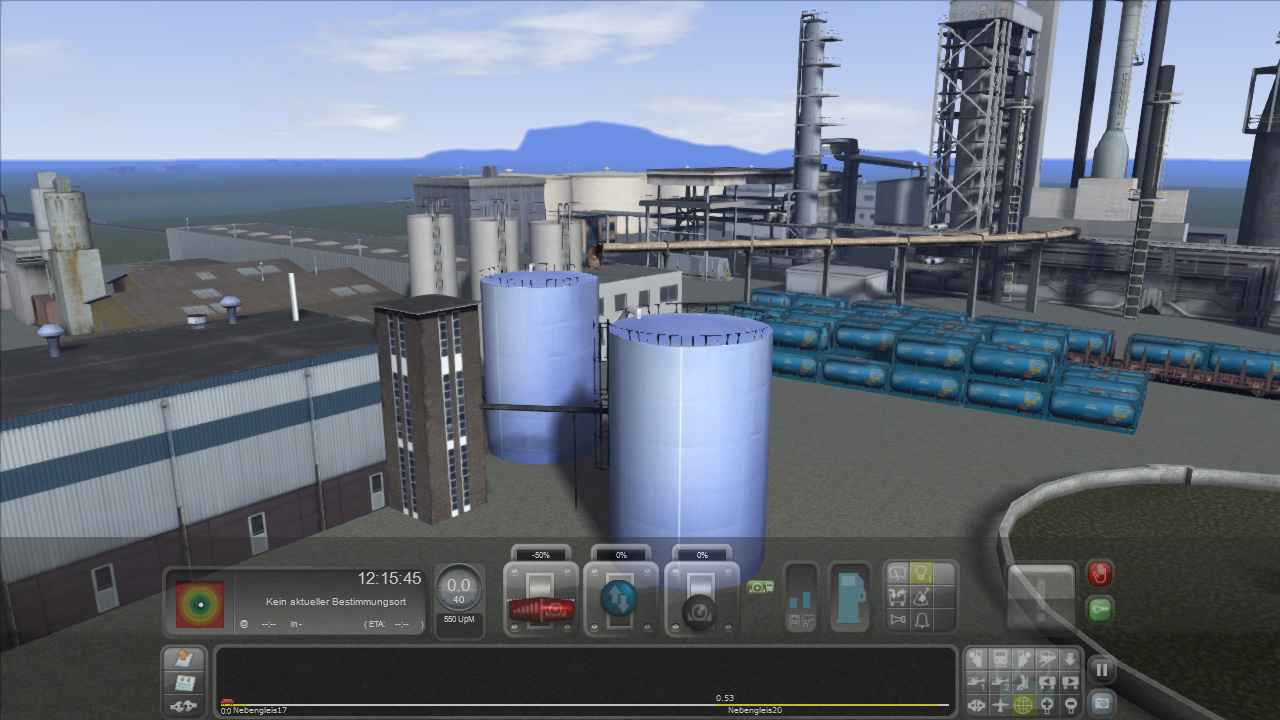Screen dimensions: 1280x720
Task: Zoom in with the plus icon
Action: [1046, 706]
